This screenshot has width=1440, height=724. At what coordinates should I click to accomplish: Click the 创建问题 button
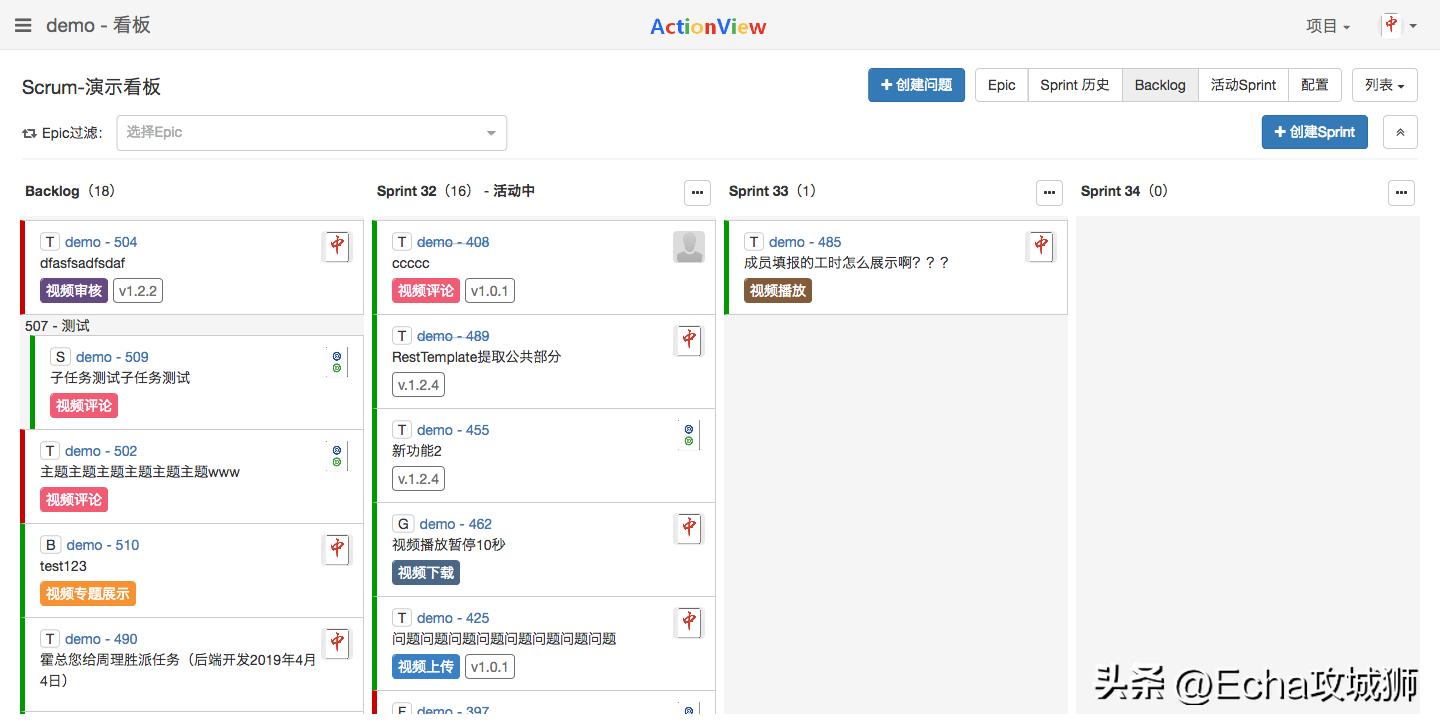(915, 85)
